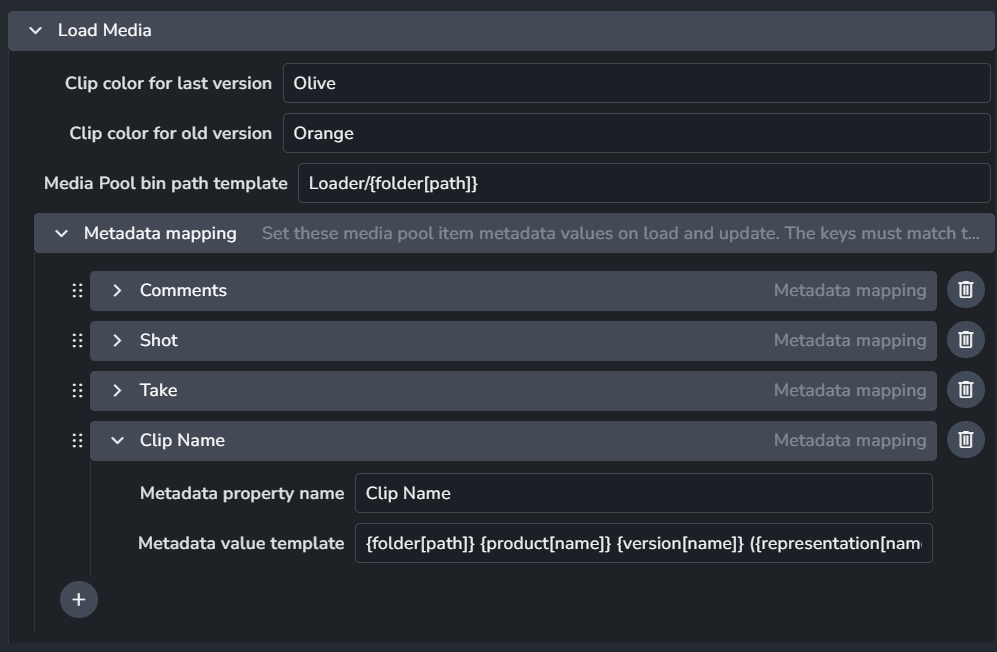The image size is (997, 652).
Task: Click the 'Media Pool bin path template' label
Action: pyautogui.click(x=165, y=183)
